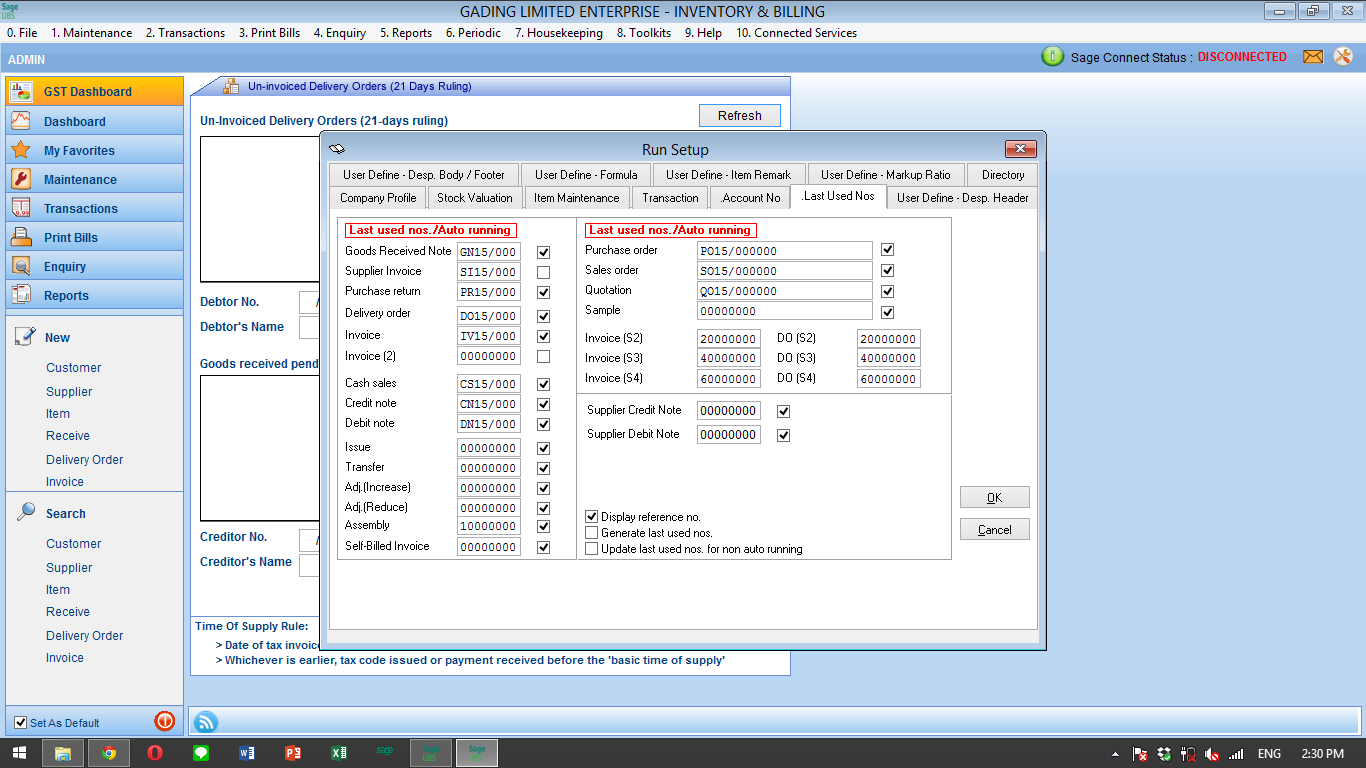Switch to User Define - Formula tab
The height and width of the screenshot is (768, 1366).
pos(586,174)
